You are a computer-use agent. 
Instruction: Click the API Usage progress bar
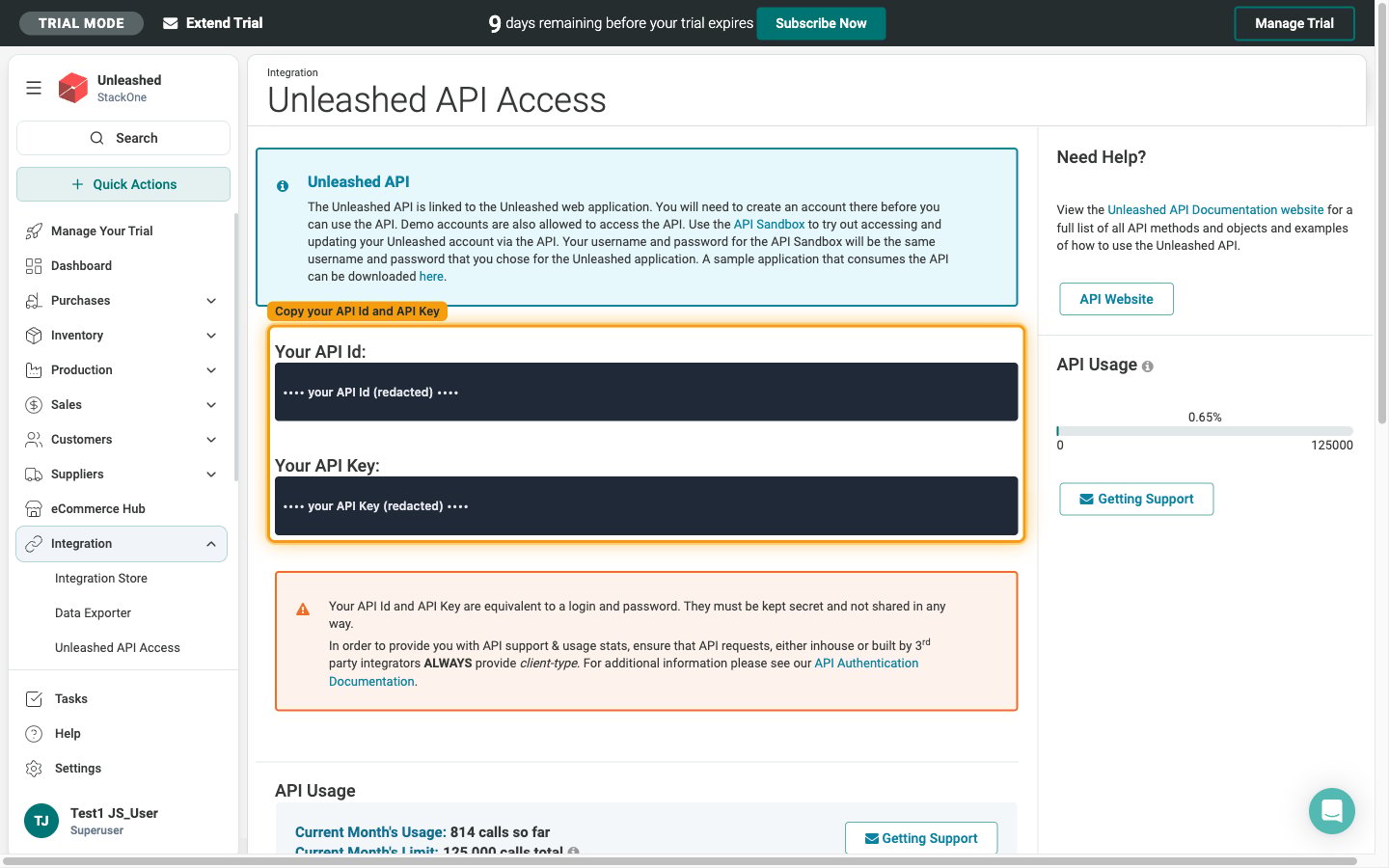pos(1205,431)
